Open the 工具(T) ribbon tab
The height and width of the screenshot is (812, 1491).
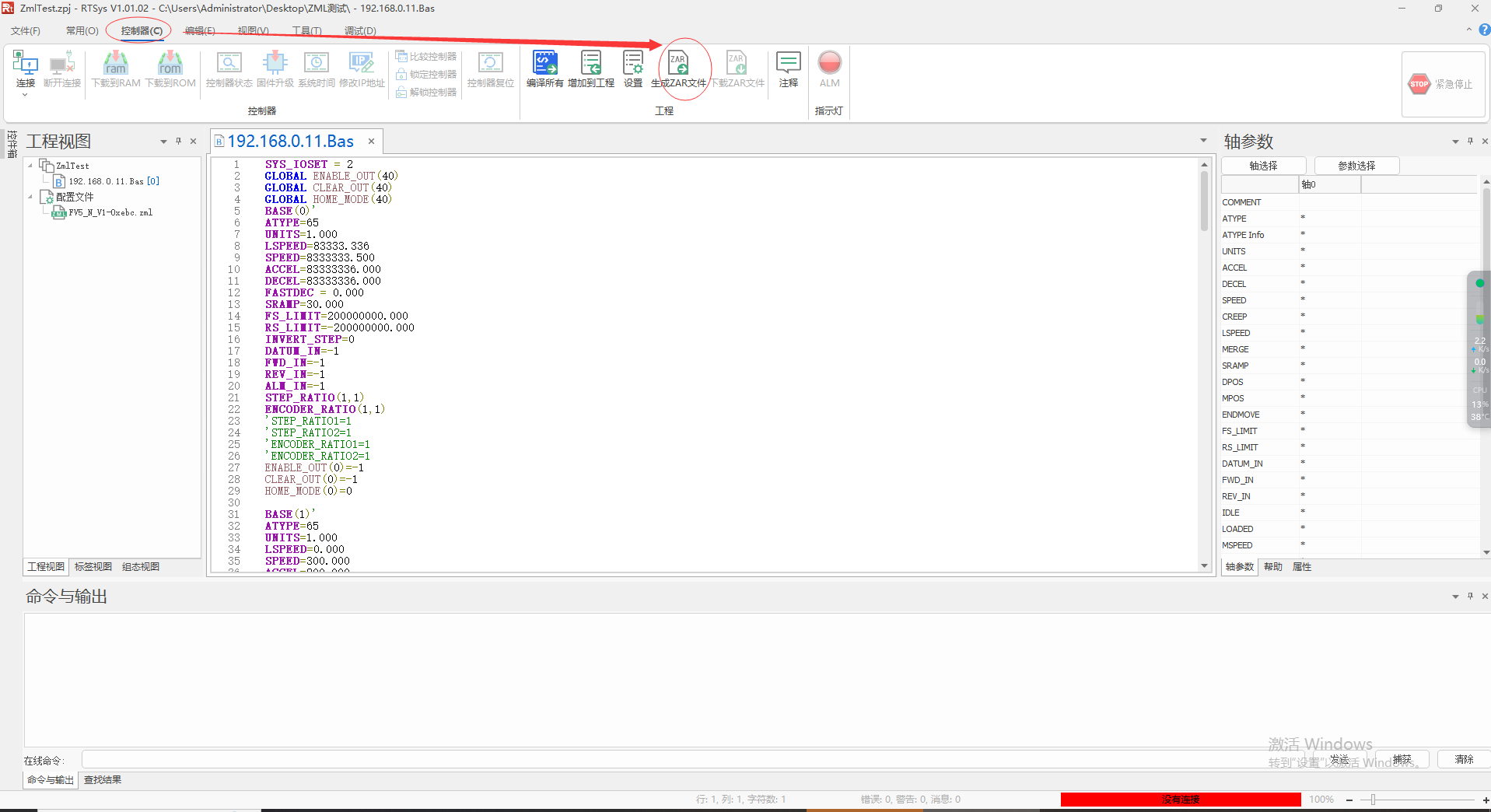pos(307,31)
